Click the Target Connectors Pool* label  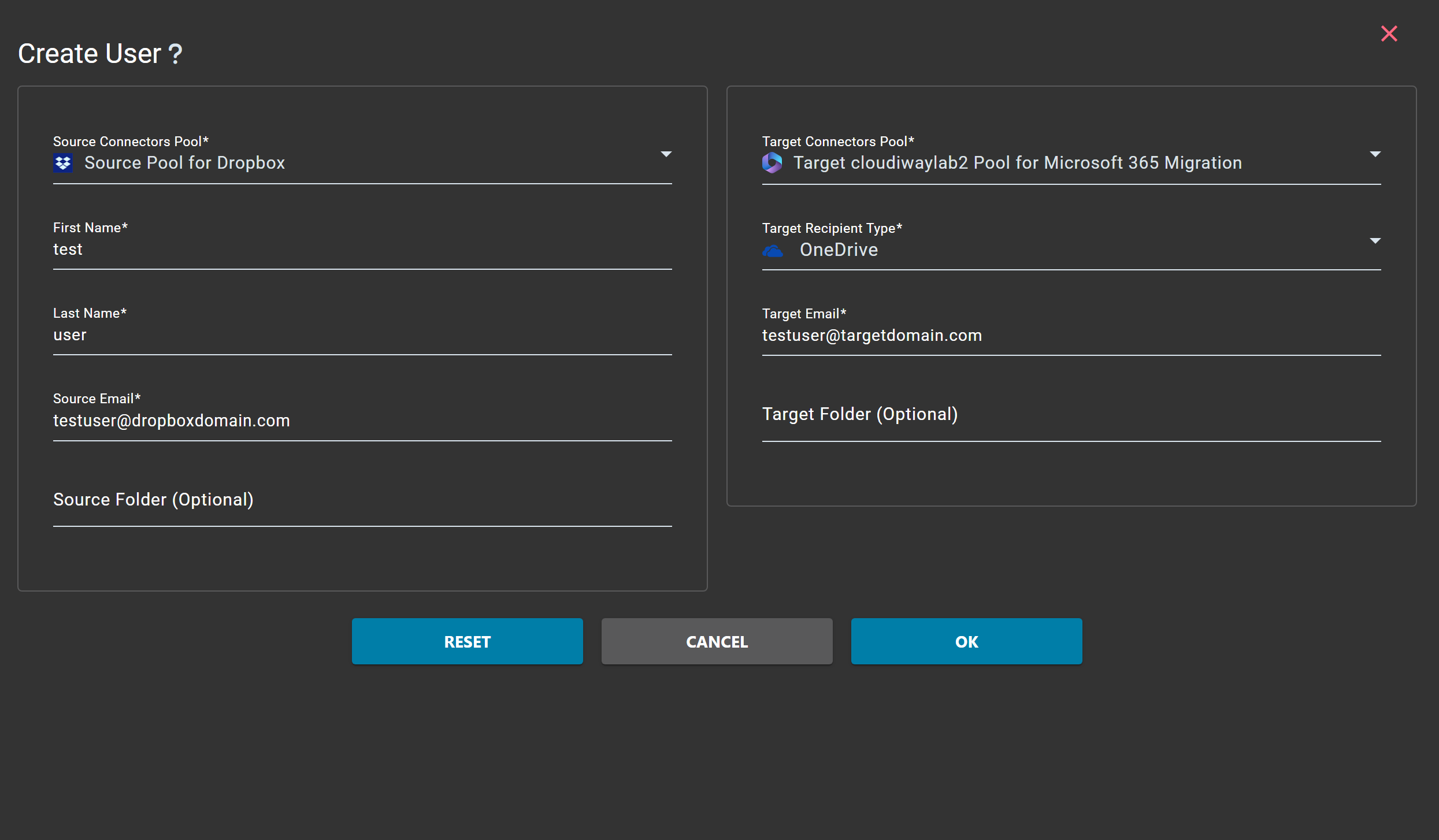[x=838, y=142]
